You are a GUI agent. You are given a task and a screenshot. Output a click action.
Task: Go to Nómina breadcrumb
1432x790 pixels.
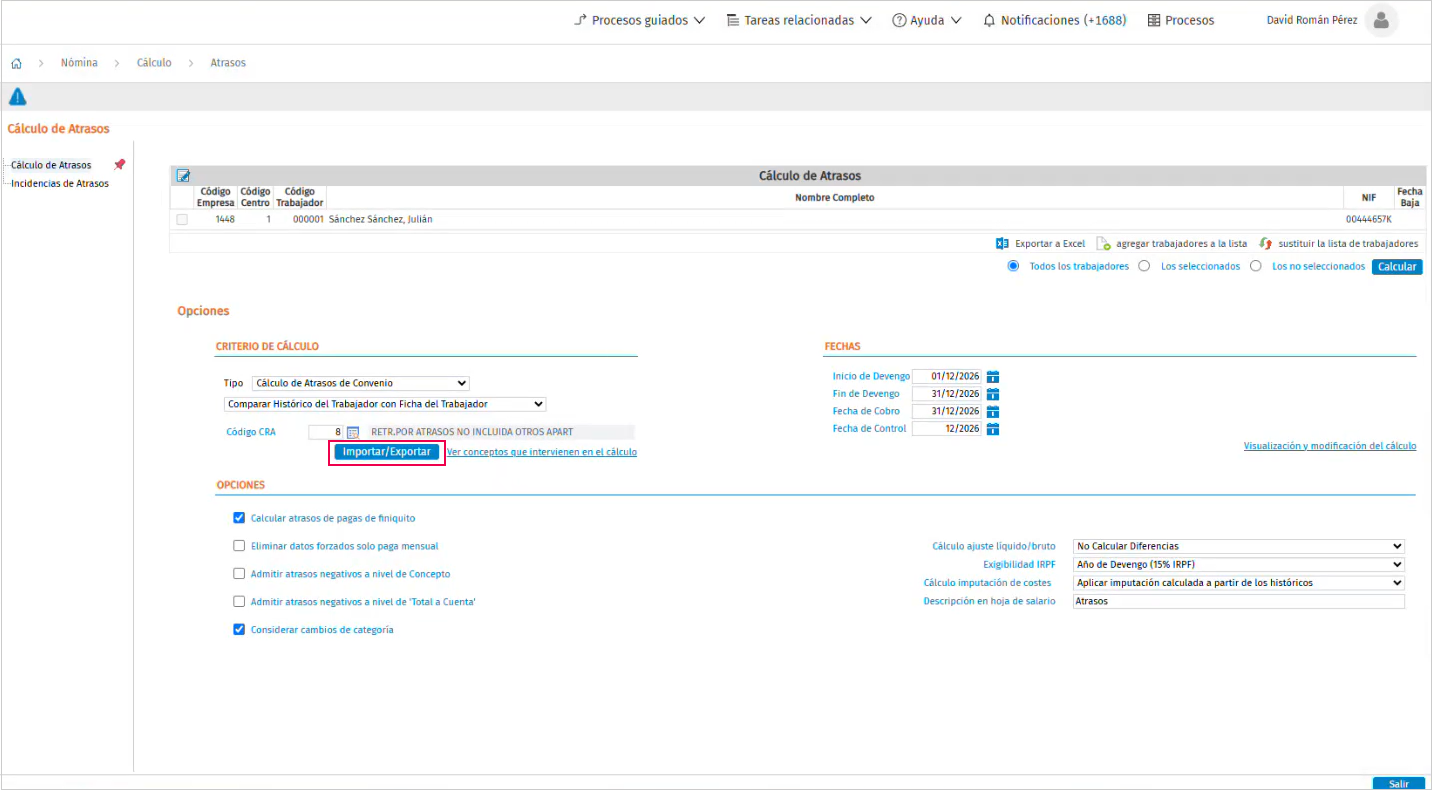(x=79, y=63)
